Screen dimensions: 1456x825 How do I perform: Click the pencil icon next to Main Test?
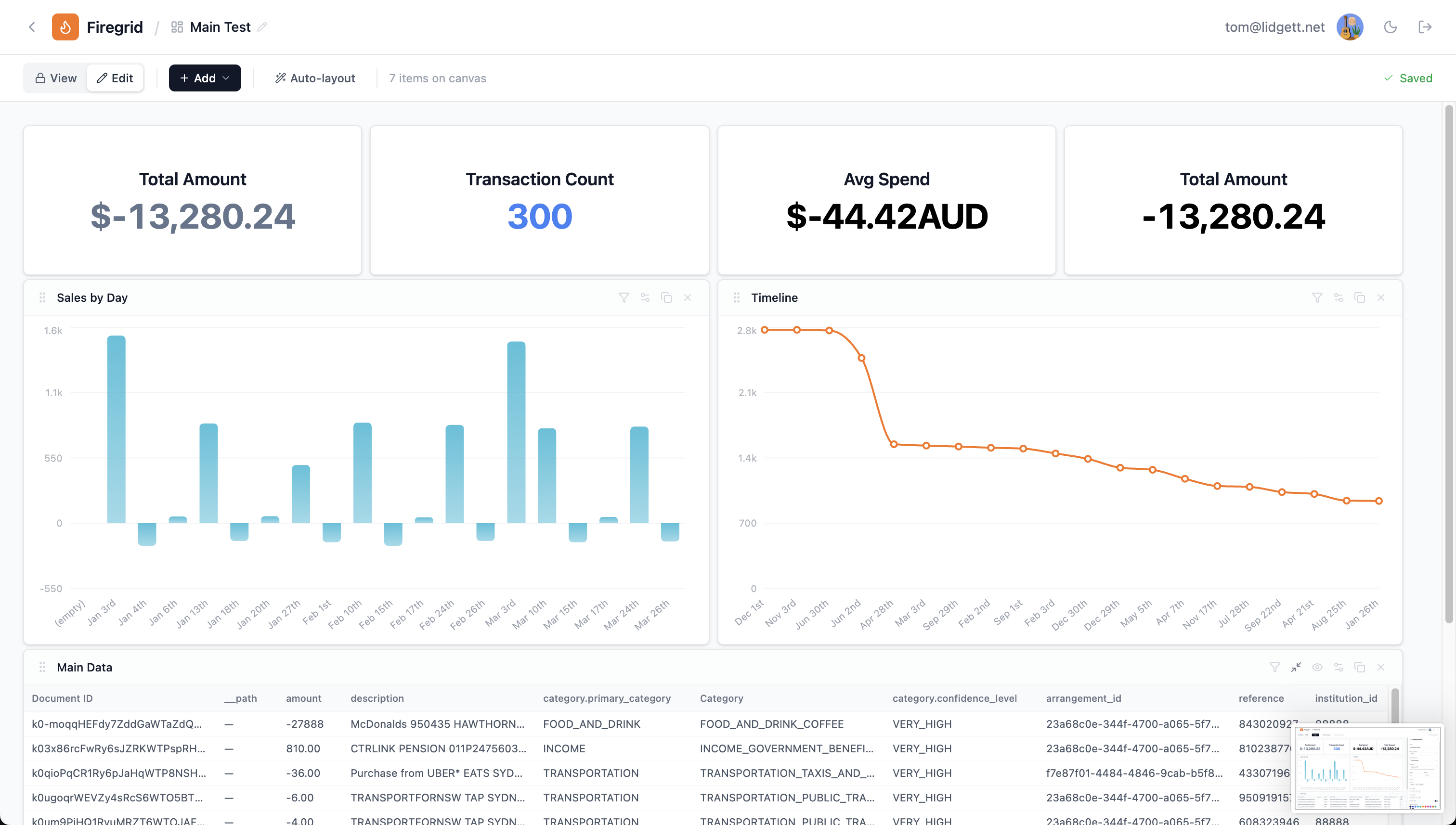pos(262,27)
